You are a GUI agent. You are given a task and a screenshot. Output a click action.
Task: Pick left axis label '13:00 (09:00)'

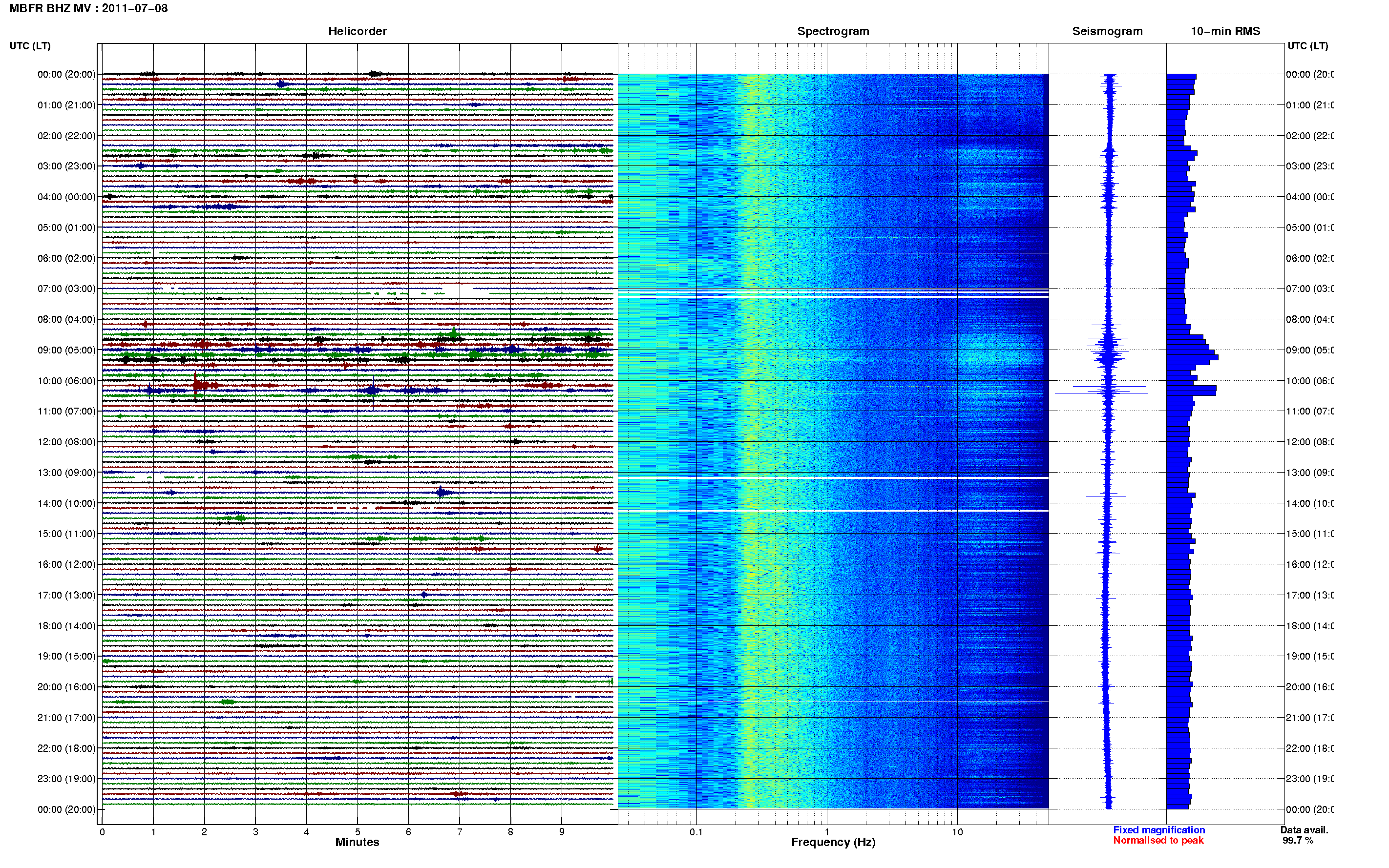tap(66, 473)
